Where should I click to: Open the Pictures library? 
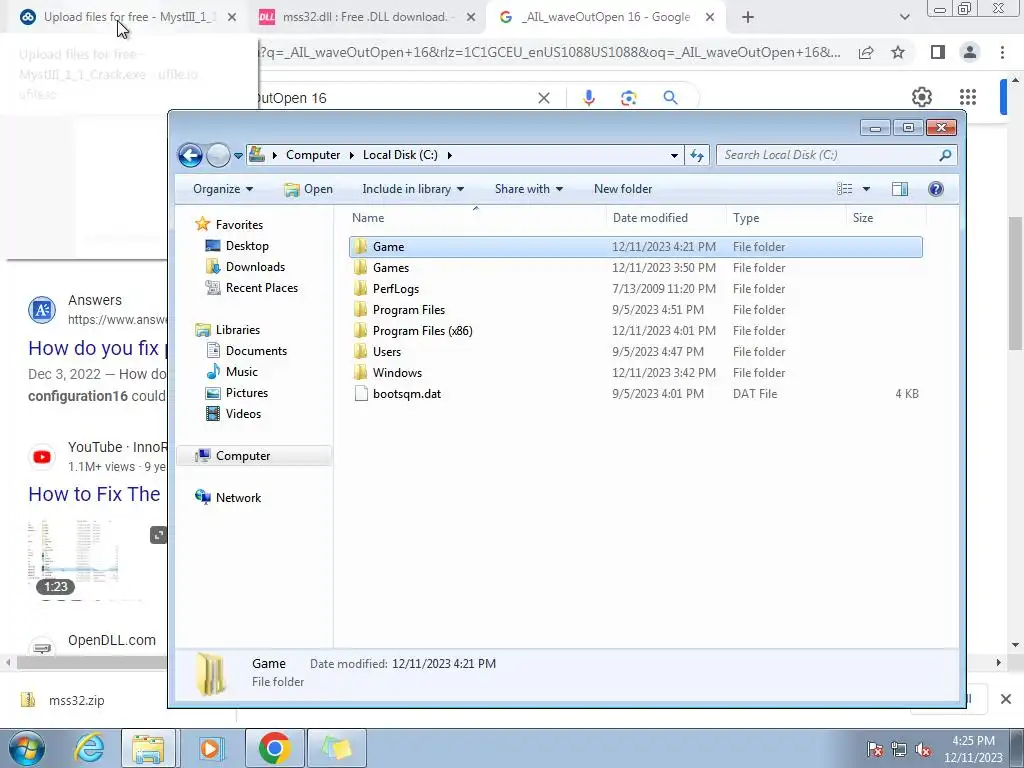click(x=246, y=393)
